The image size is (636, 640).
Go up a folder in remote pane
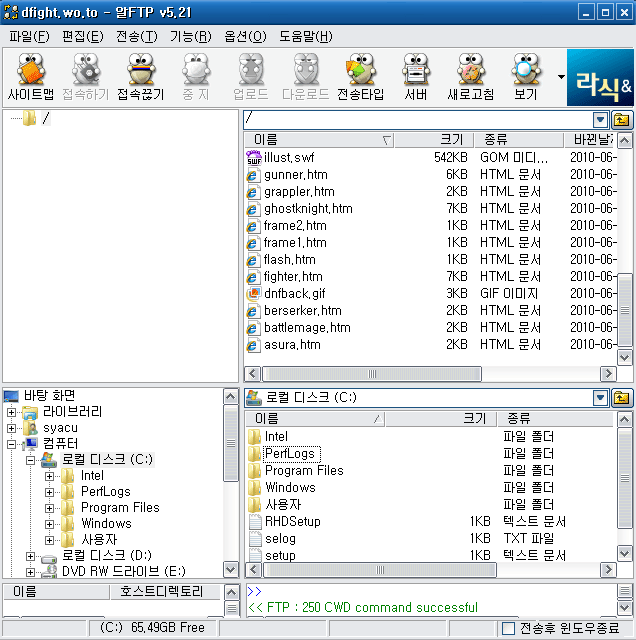tap(622, 119)
